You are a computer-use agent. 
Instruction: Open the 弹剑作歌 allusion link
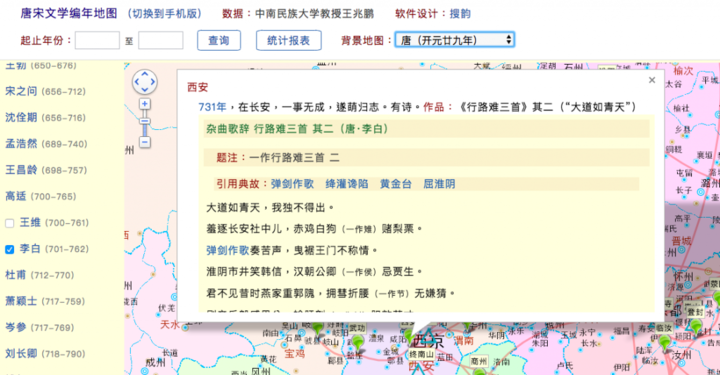point(292,184)
